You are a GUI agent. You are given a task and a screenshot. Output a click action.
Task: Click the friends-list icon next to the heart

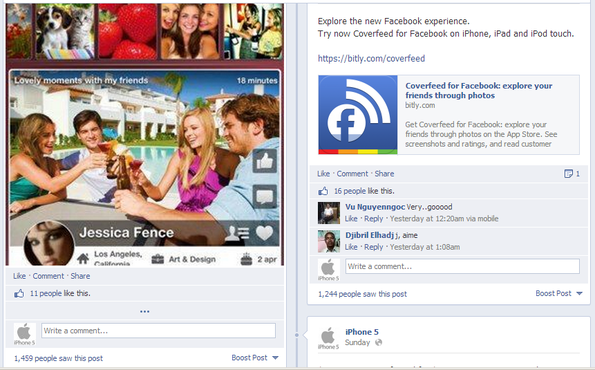[237, 233]
